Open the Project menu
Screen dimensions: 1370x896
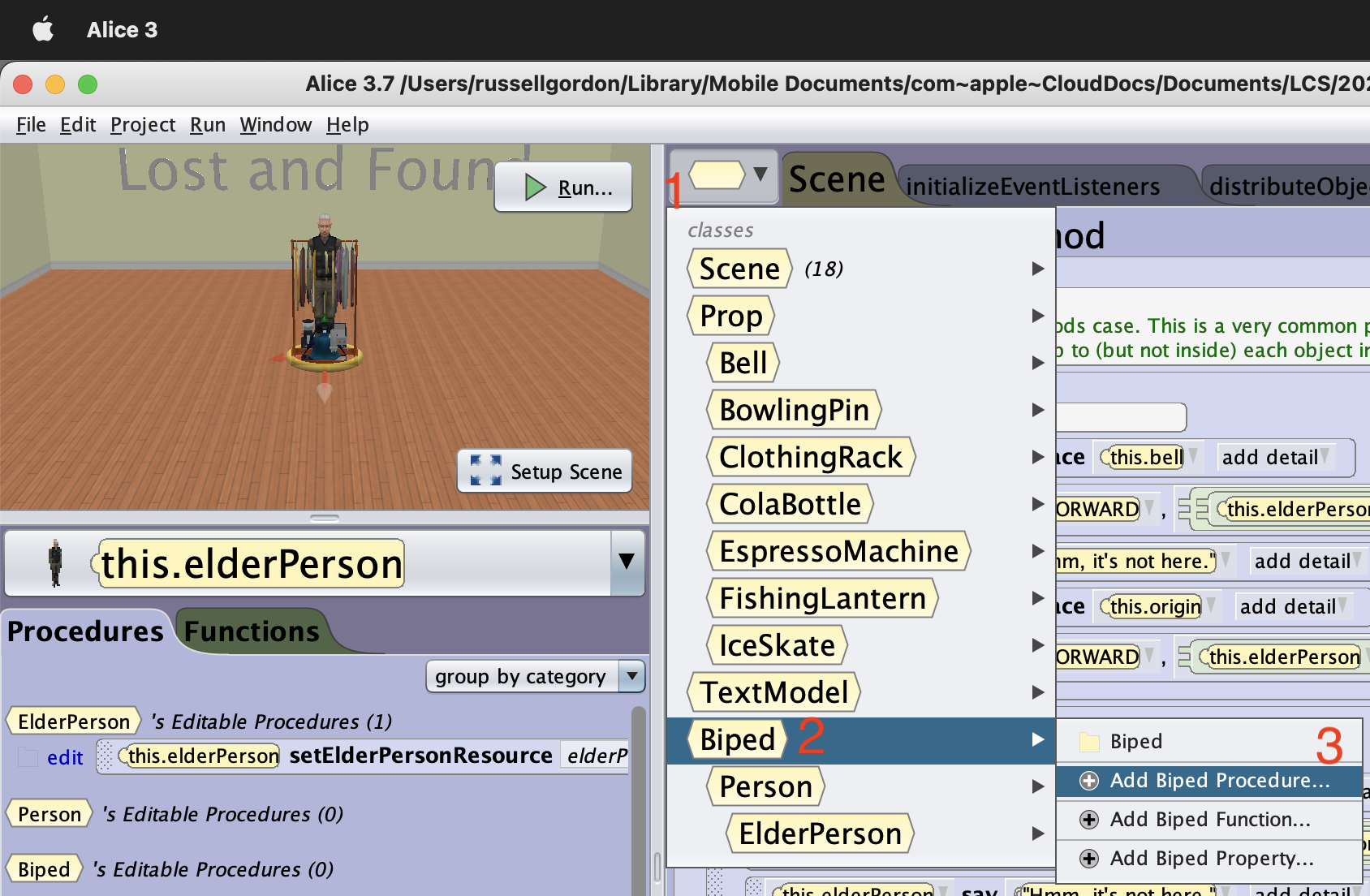coord(143,124)
